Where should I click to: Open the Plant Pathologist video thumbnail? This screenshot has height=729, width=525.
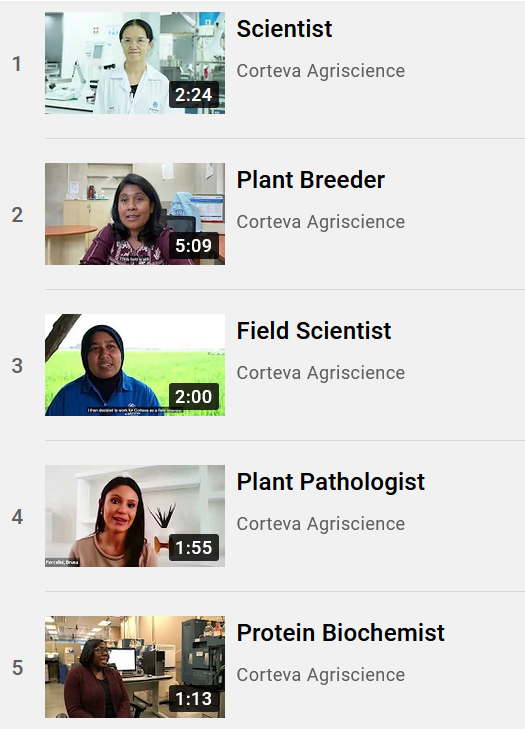[x=135, y=516]
